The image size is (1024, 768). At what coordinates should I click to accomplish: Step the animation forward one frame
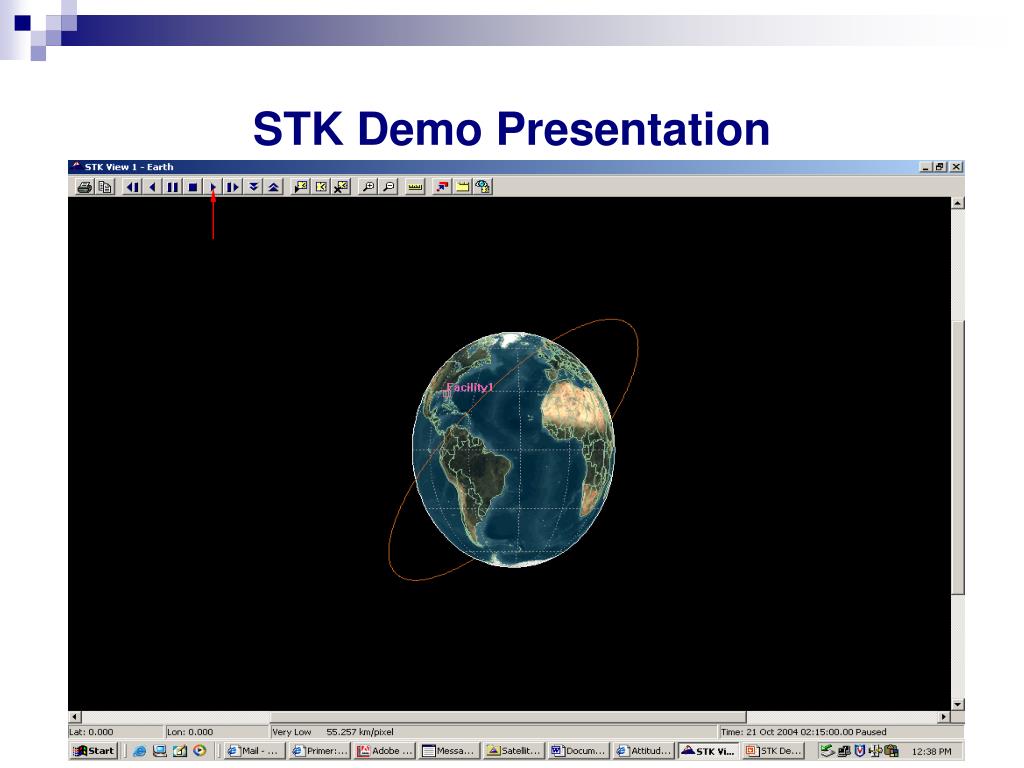point(232,187)
